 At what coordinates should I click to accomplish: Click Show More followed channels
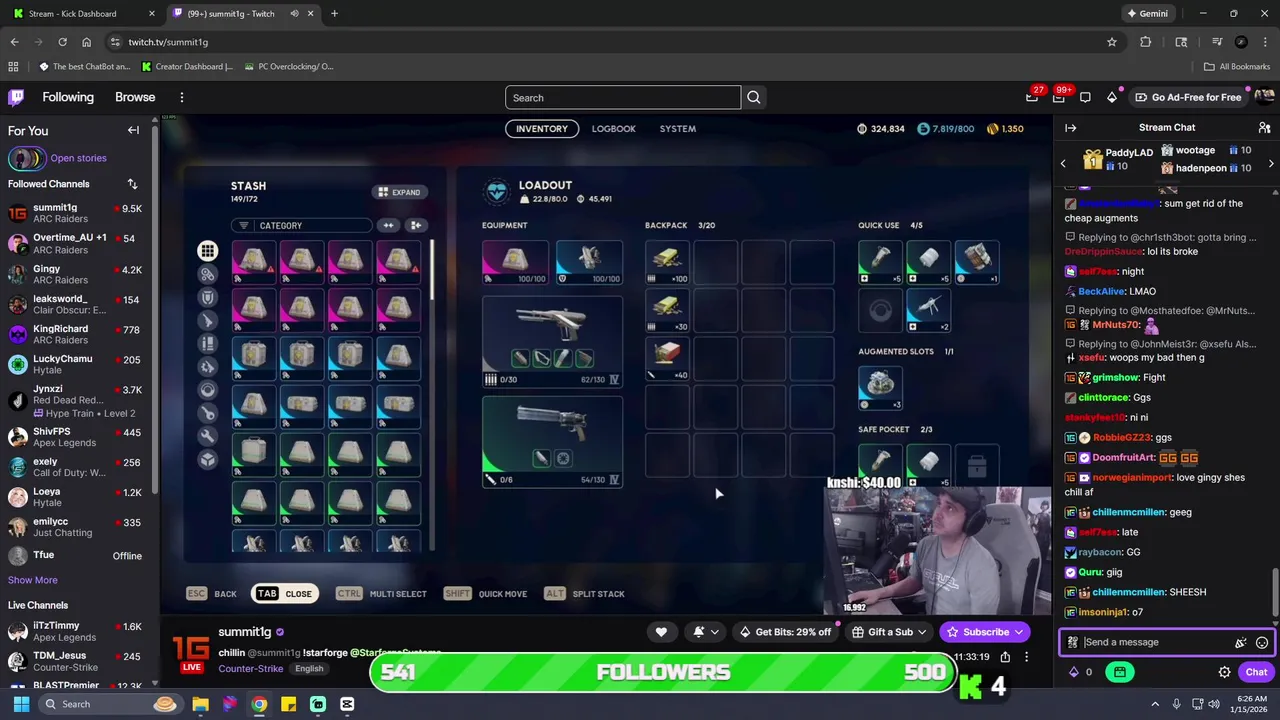(33, 580)
